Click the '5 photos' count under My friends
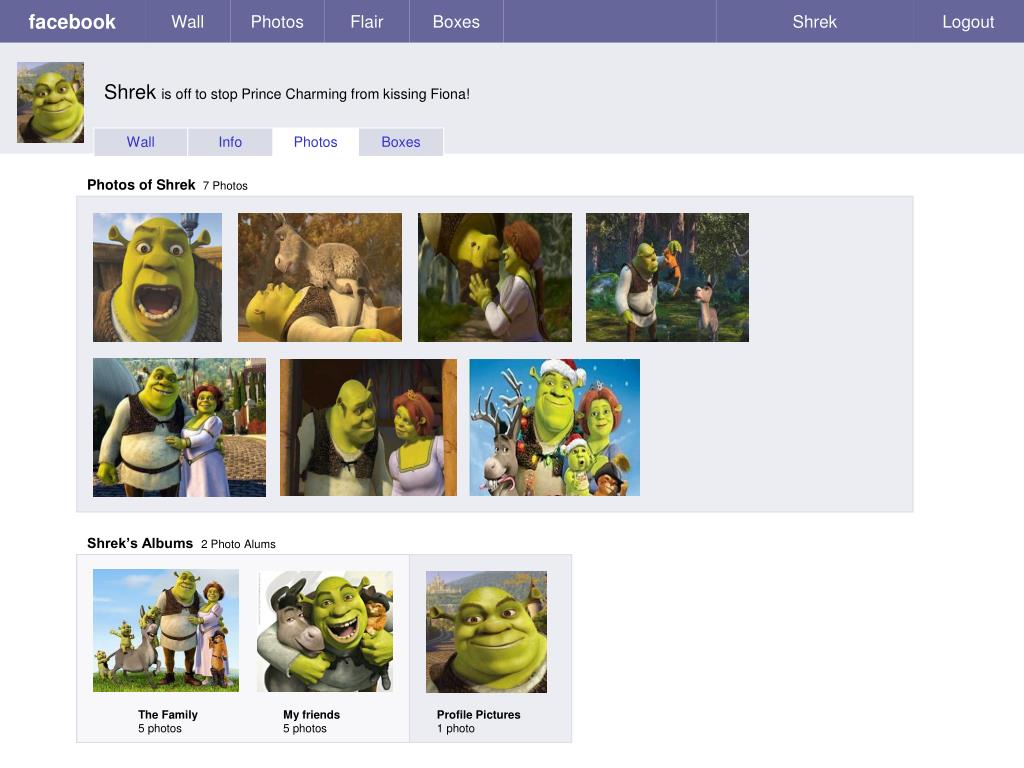This screenshot has height=768, width=1024. point(305,728)
